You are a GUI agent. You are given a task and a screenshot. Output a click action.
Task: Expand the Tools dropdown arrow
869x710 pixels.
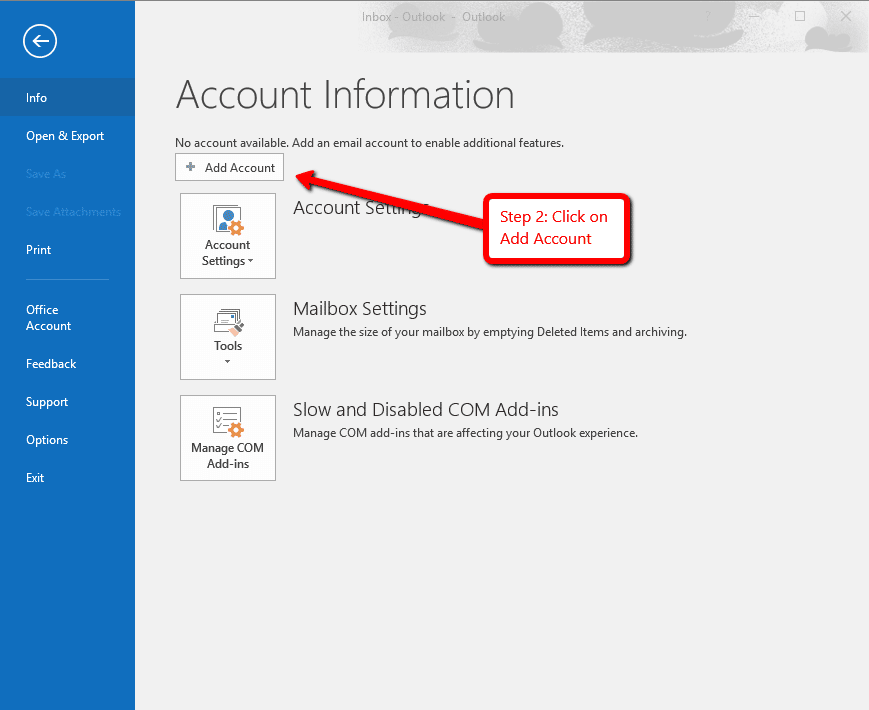coord(227,361)
